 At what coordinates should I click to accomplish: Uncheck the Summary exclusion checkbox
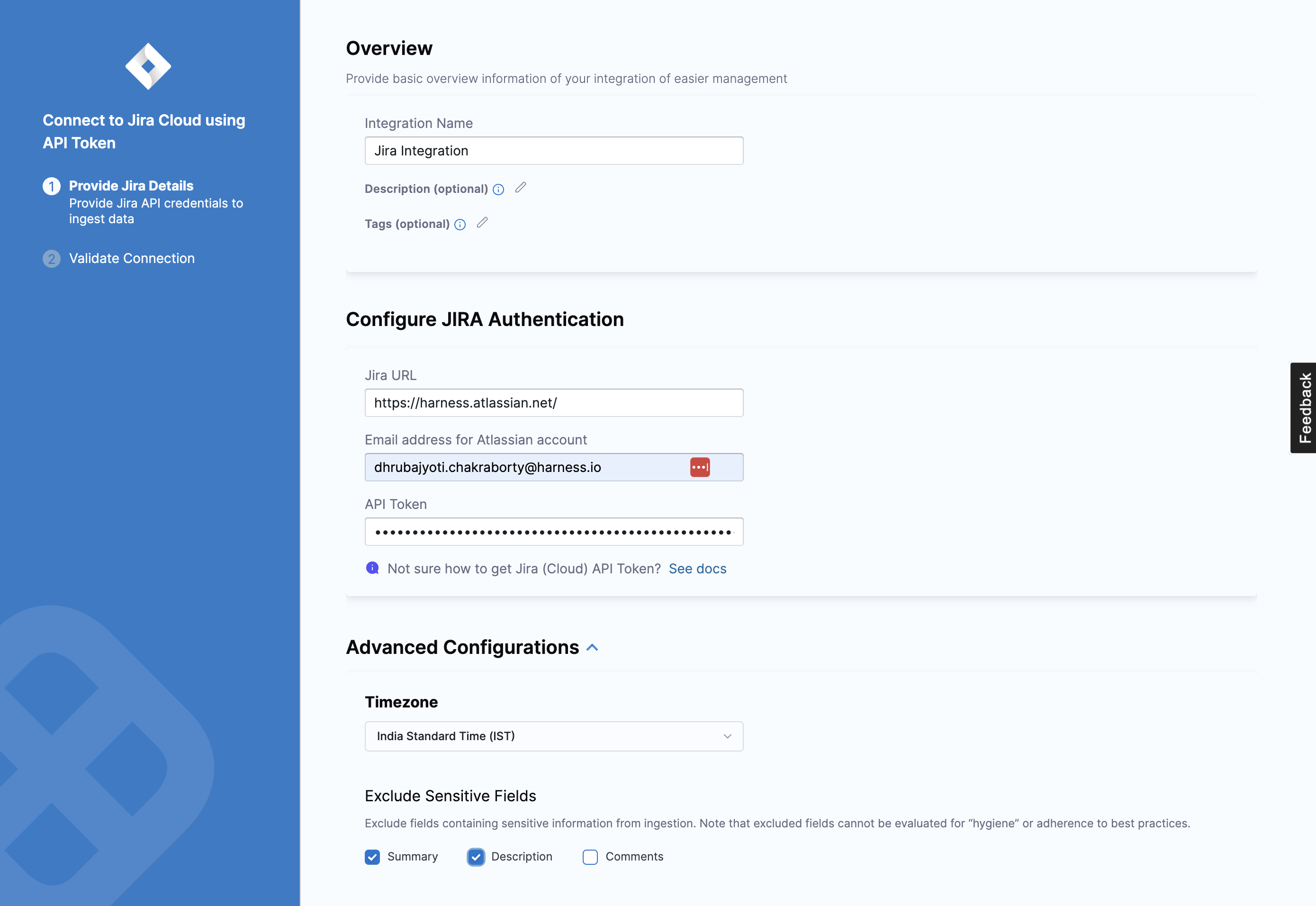pyautogui.click(x=372, y=857)
